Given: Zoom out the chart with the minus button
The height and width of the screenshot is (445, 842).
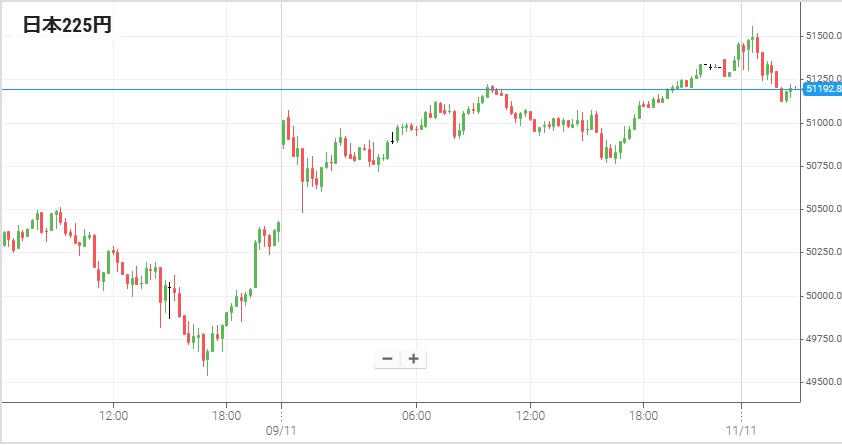Looking at the screenshot, I should (387, 359).
